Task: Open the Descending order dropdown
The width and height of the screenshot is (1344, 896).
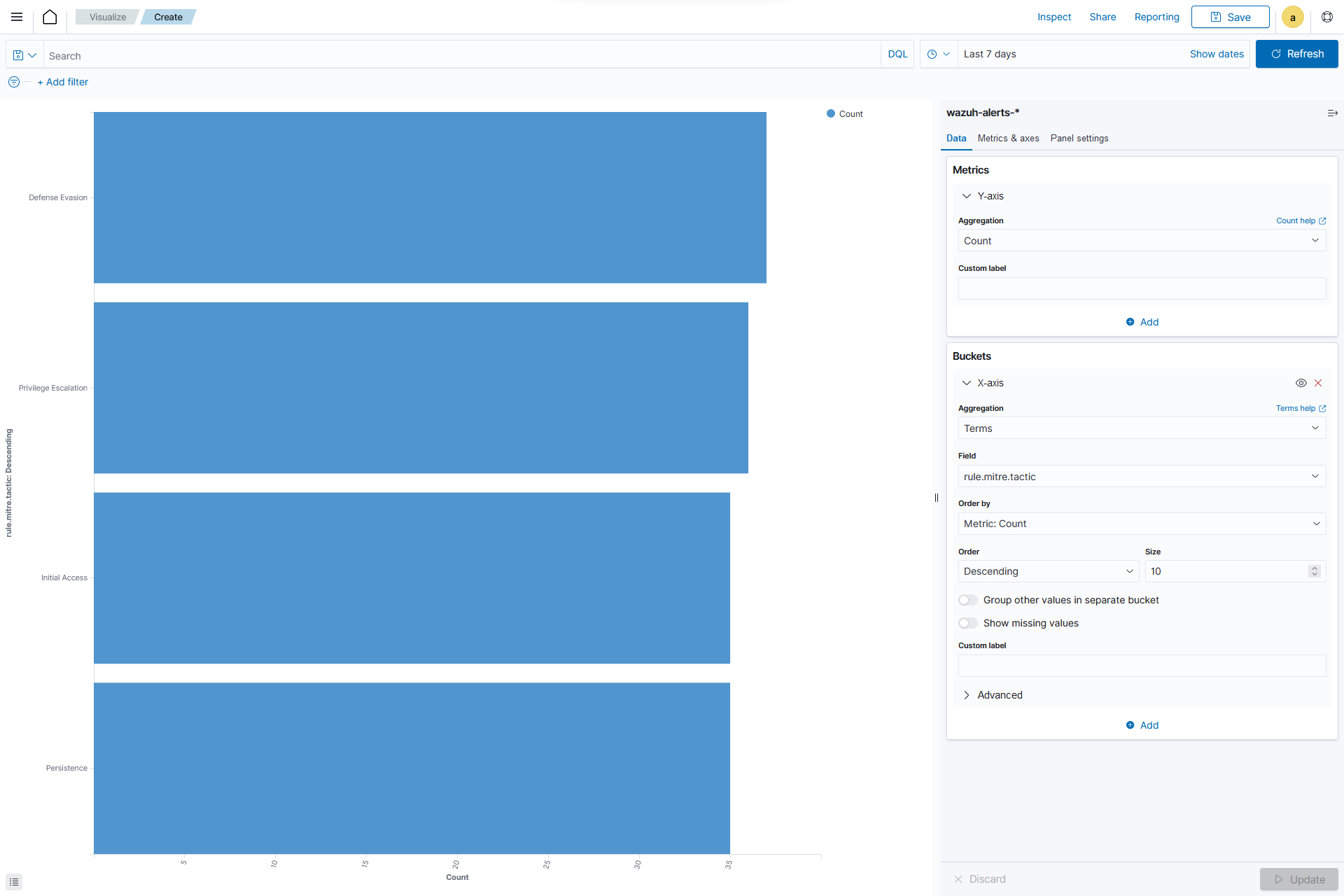Action: (1048, 571)
